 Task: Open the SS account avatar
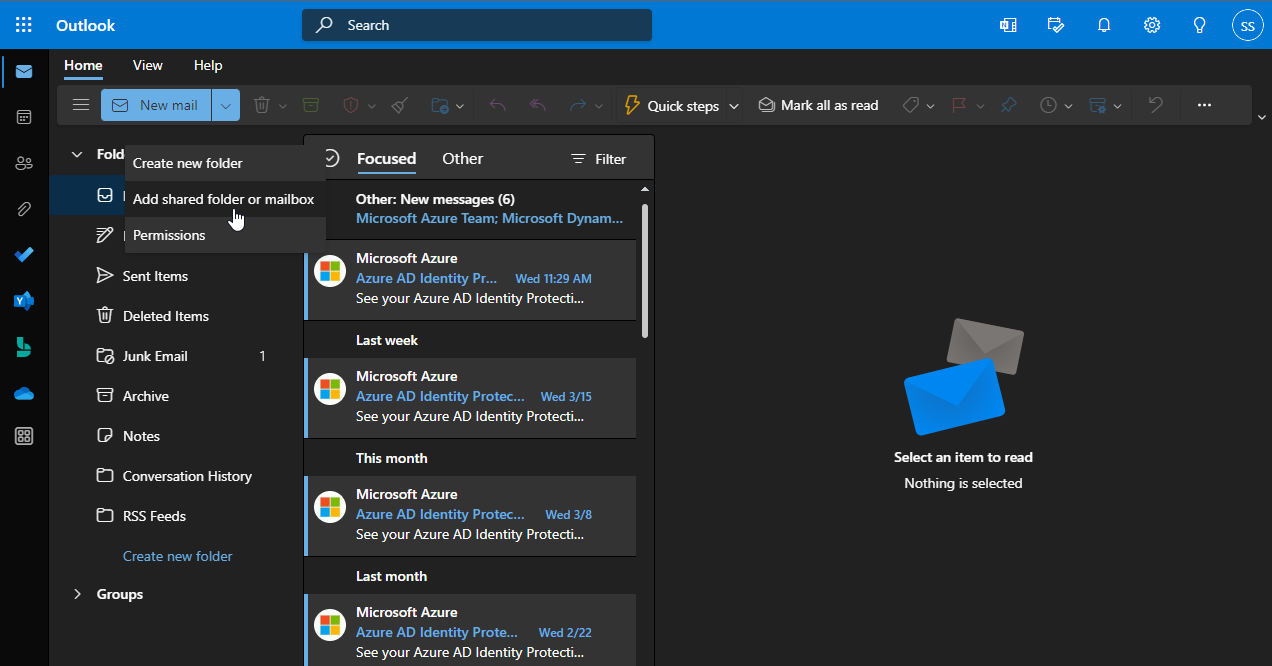pyautogui.click(x=1247, y=25)
